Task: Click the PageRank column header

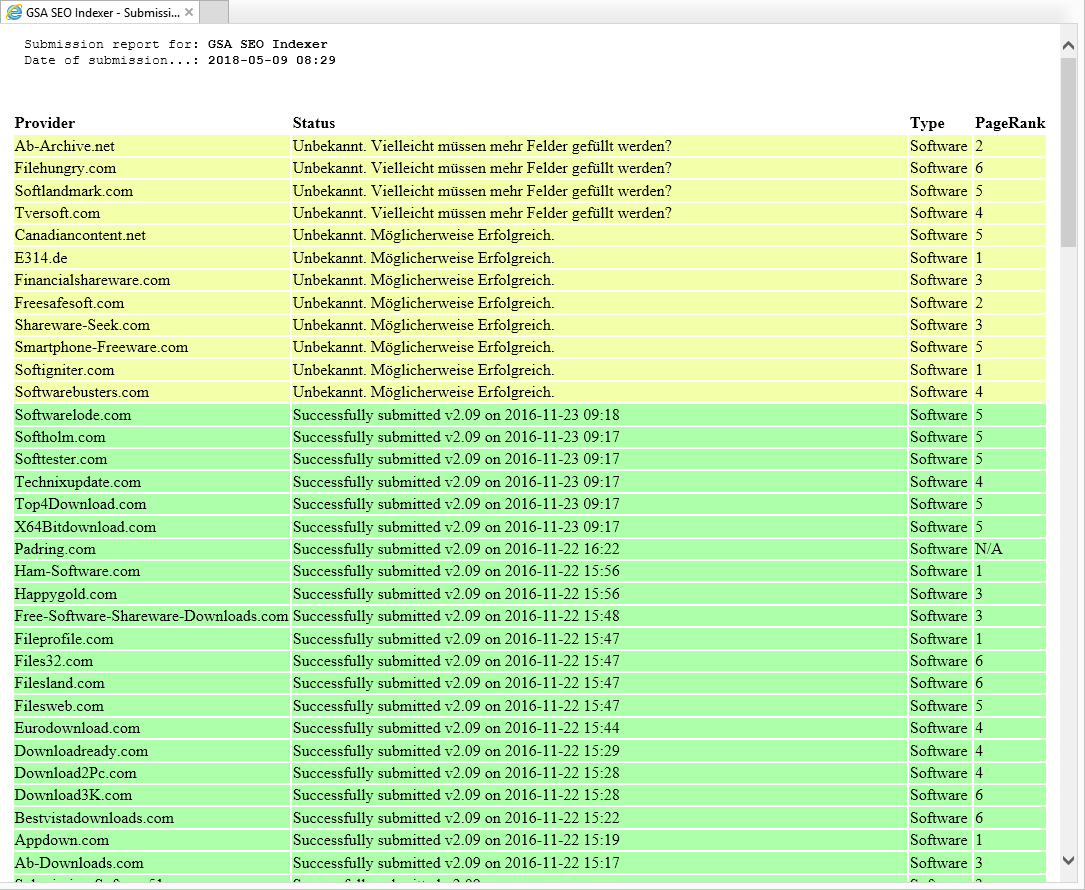Action: (1010, 123)
